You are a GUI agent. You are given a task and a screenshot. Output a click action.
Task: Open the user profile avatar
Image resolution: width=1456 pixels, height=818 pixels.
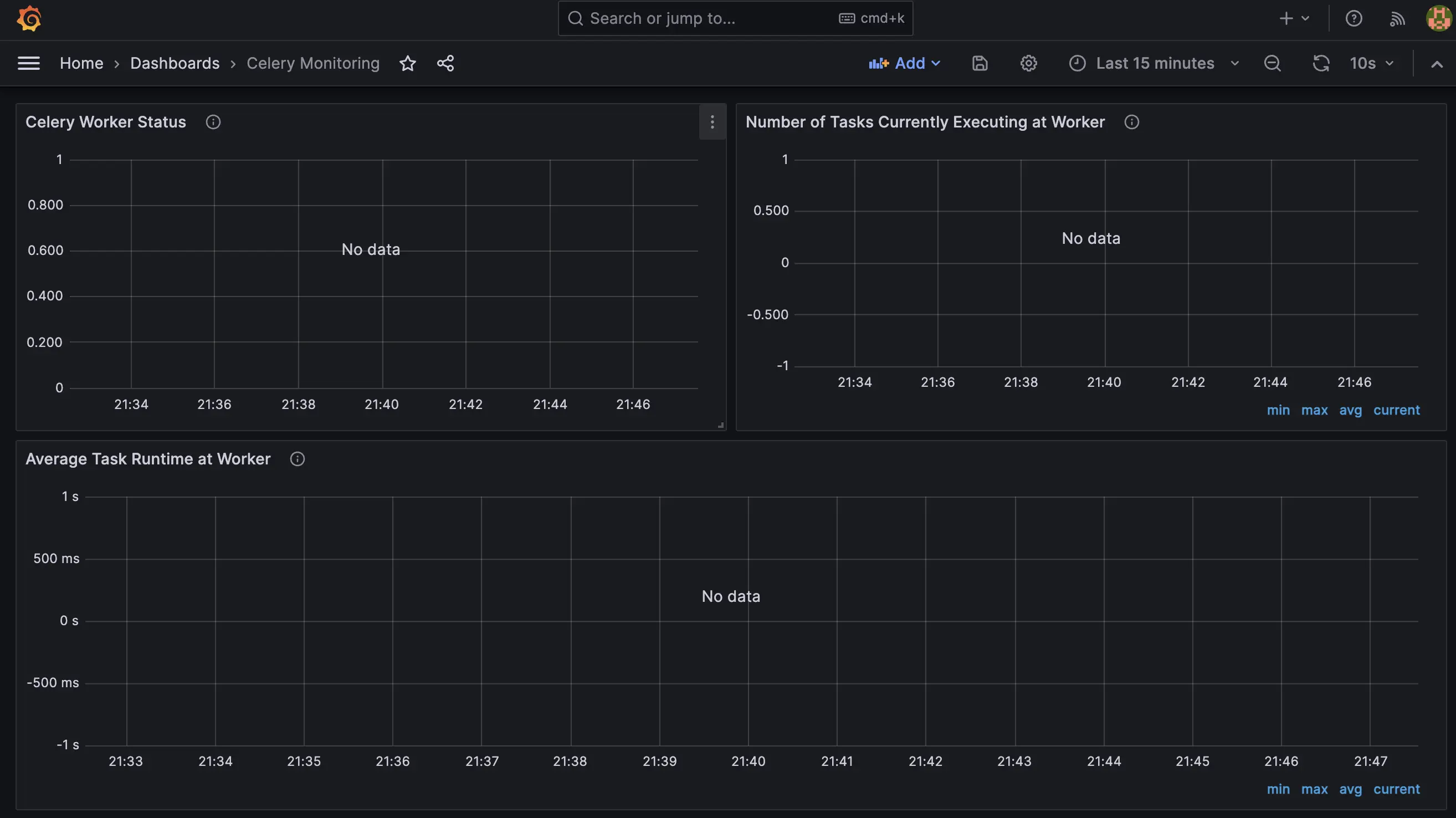tap(1438, 19)
